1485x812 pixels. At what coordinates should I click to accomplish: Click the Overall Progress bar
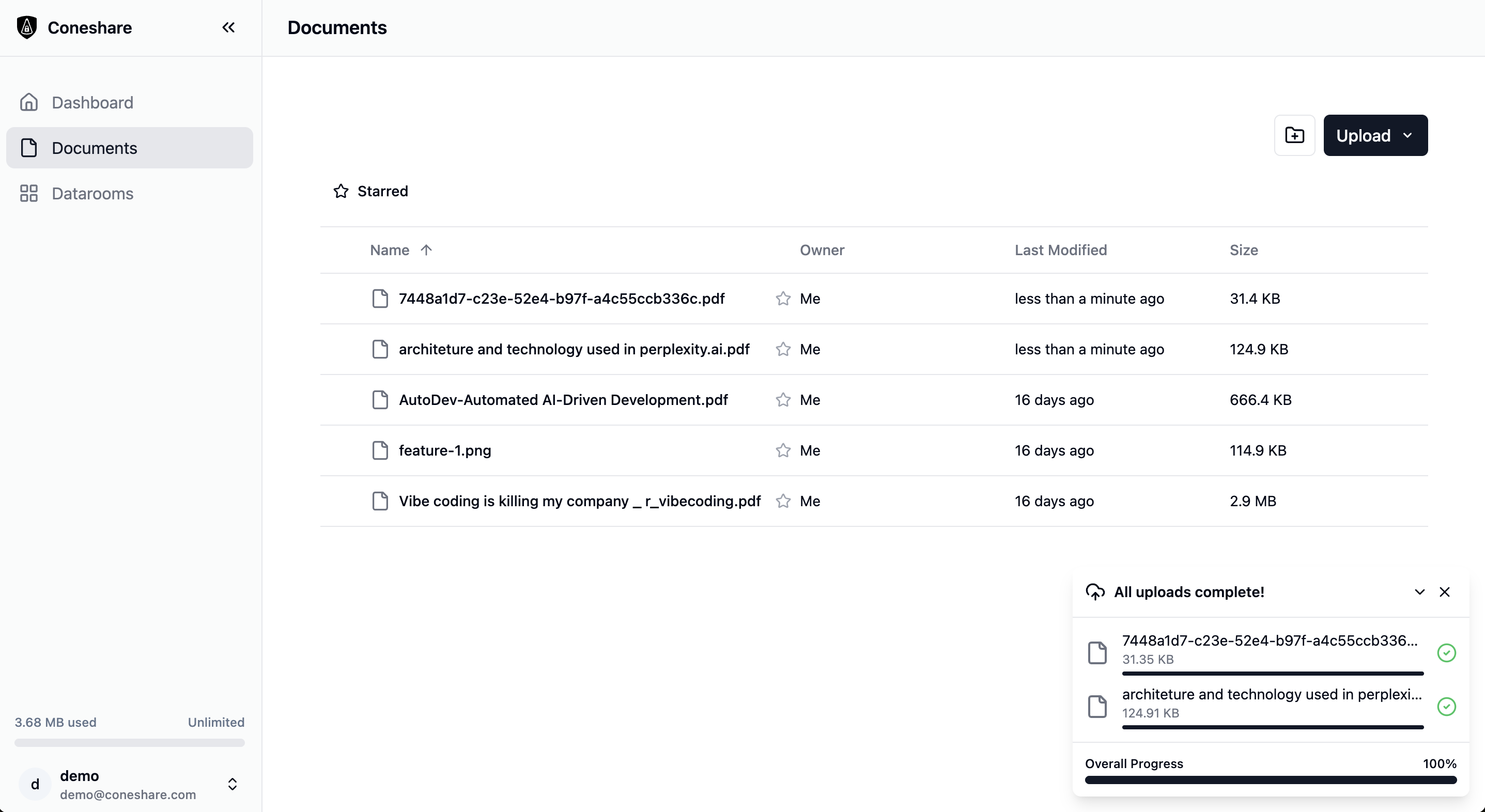coord(1270,780)
